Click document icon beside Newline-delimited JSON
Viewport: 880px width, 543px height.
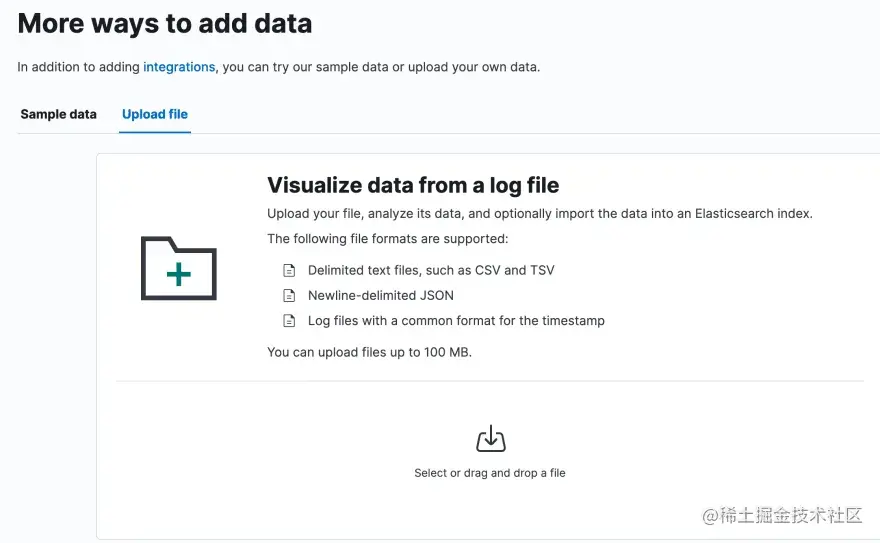click(x=289, y=296)
